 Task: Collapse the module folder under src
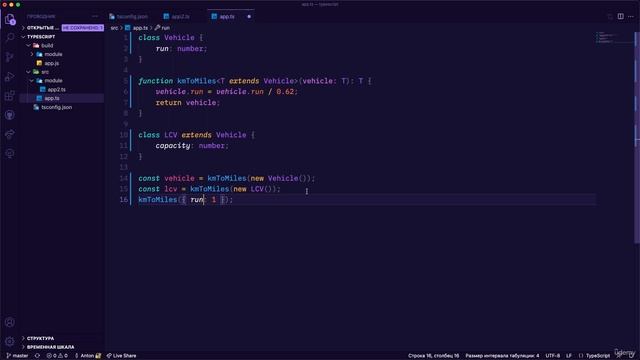(32, 81)
